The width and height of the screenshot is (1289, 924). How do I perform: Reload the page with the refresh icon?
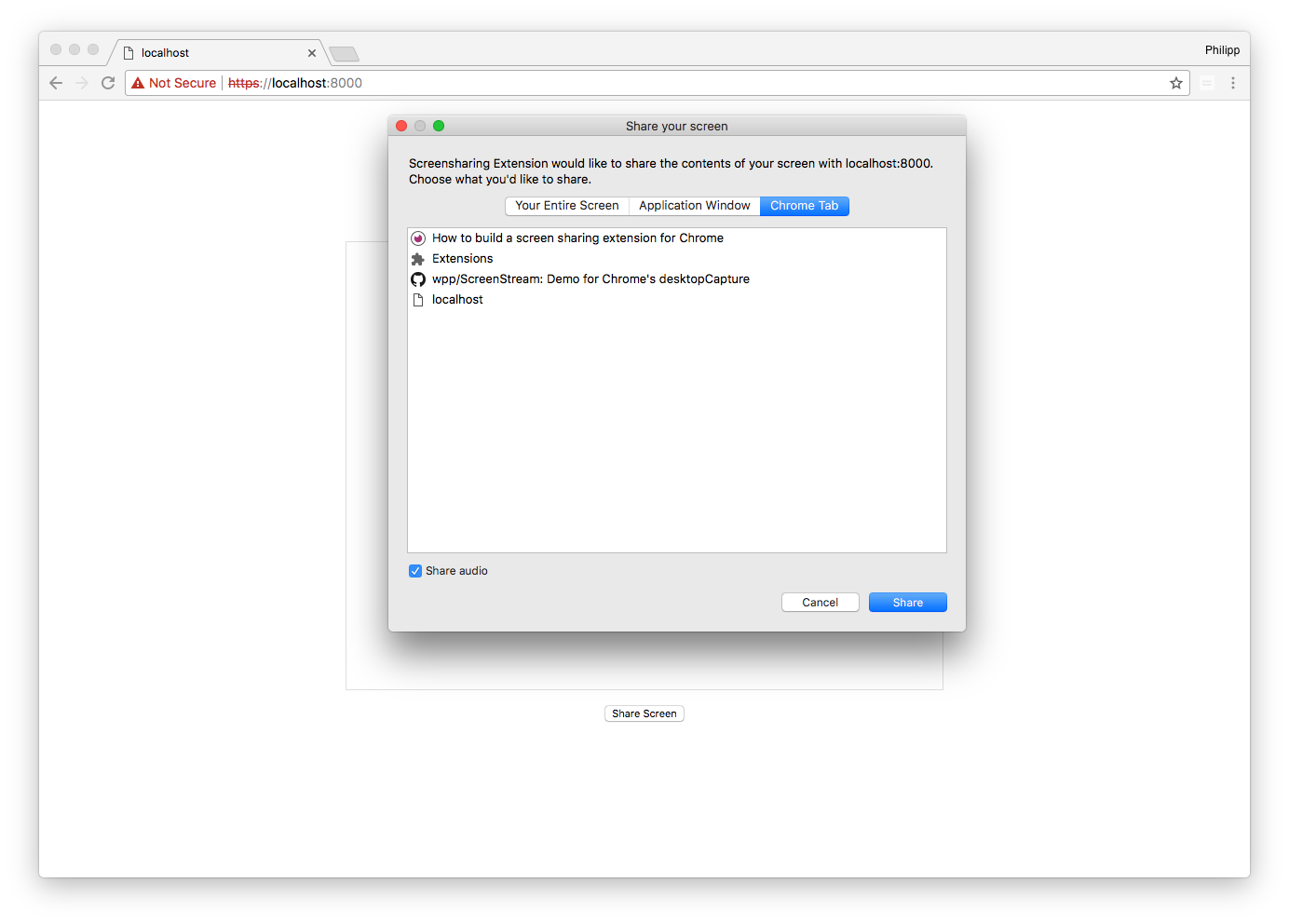107,82
